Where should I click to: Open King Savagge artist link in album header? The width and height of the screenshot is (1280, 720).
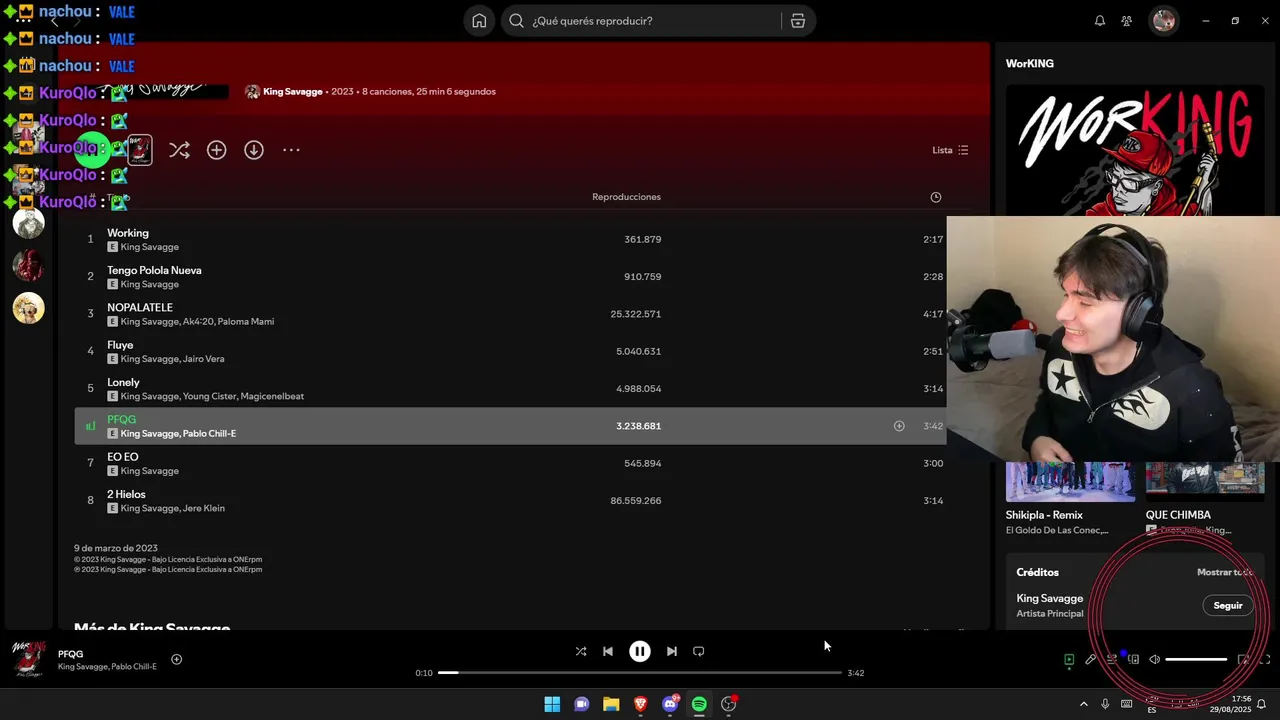tap(292, 91)
